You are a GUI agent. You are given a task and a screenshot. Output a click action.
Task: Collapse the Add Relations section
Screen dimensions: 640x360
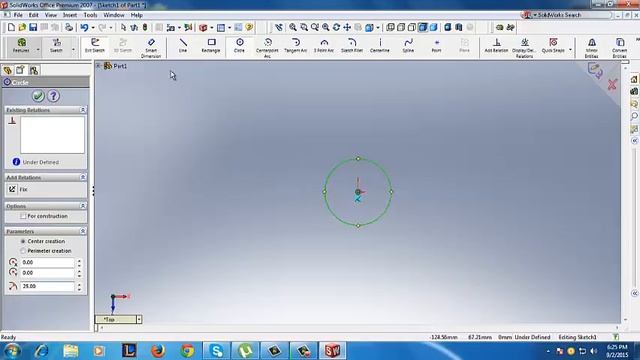coord(83,177)
